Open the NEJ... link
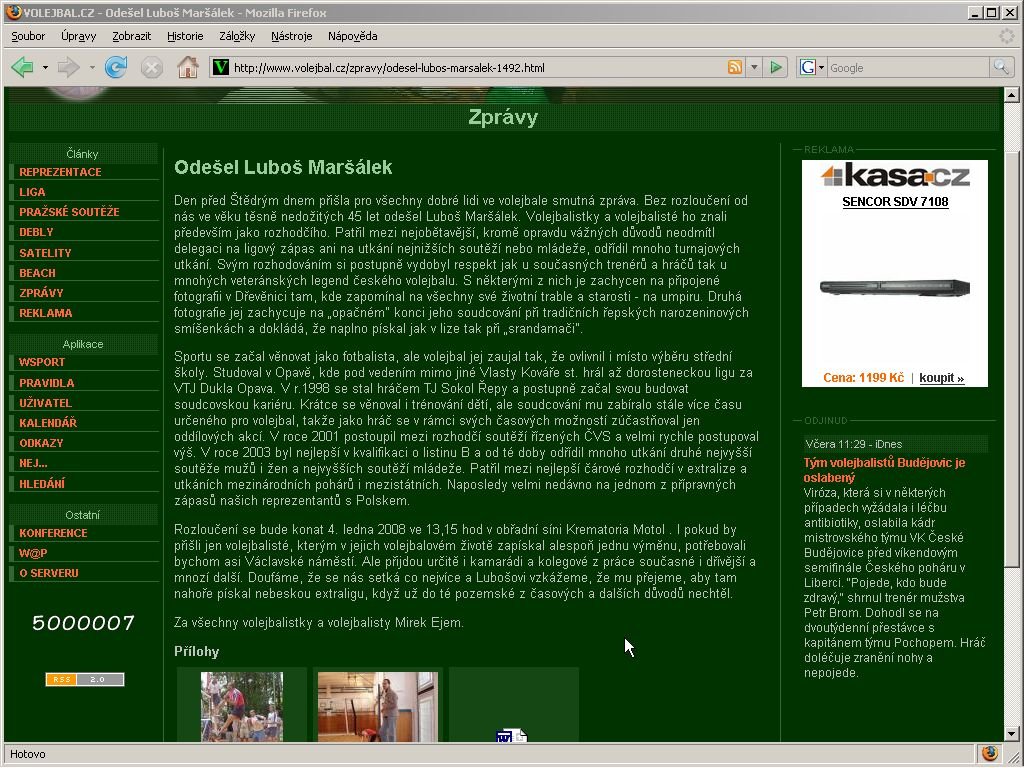 pyautogui.click(x=33, y=464)
